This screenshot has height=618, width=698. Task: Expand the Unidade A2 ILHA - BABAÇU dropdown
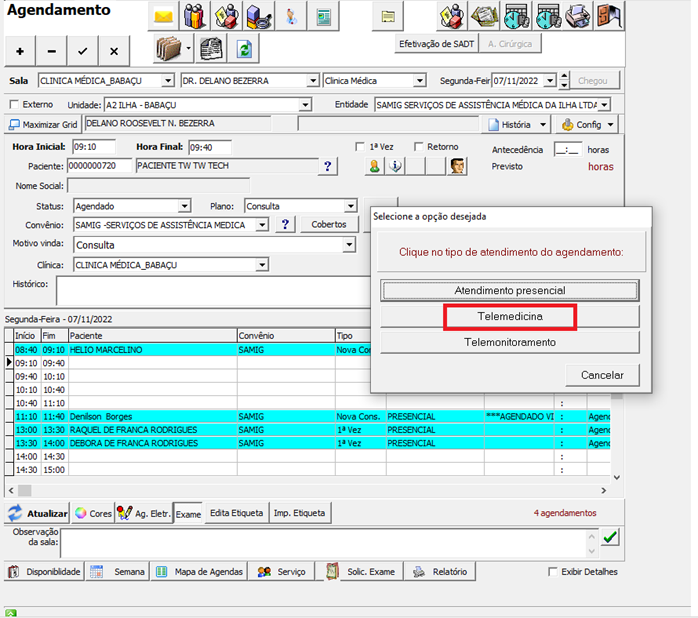[x=304, y=105]
